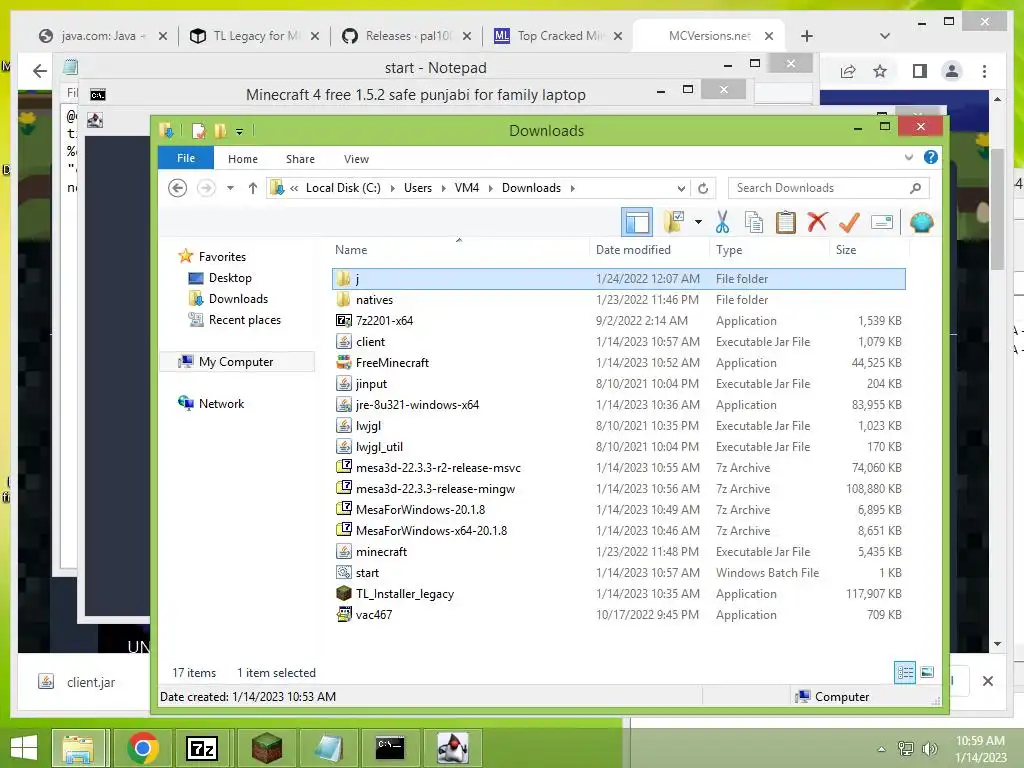Open 7-Zip from the taskbar
Image resolution: width=1024 pixels, height=768 pixels.
pos(202,748)
